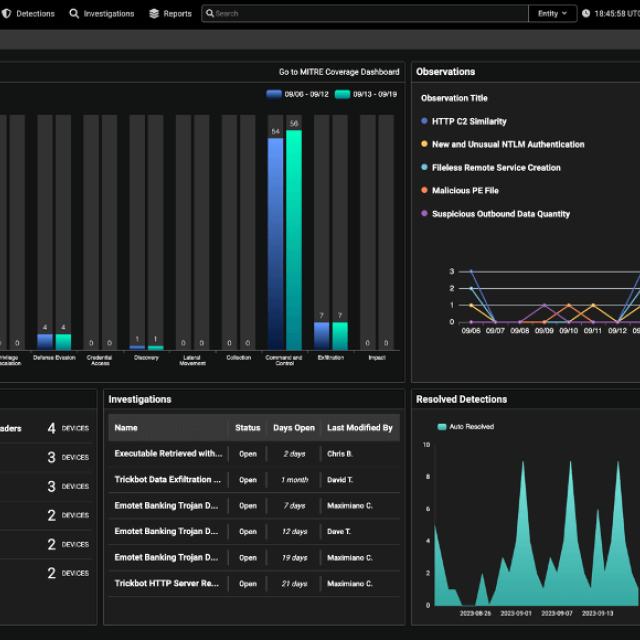Sort investigations by Status column

[247, 428]
